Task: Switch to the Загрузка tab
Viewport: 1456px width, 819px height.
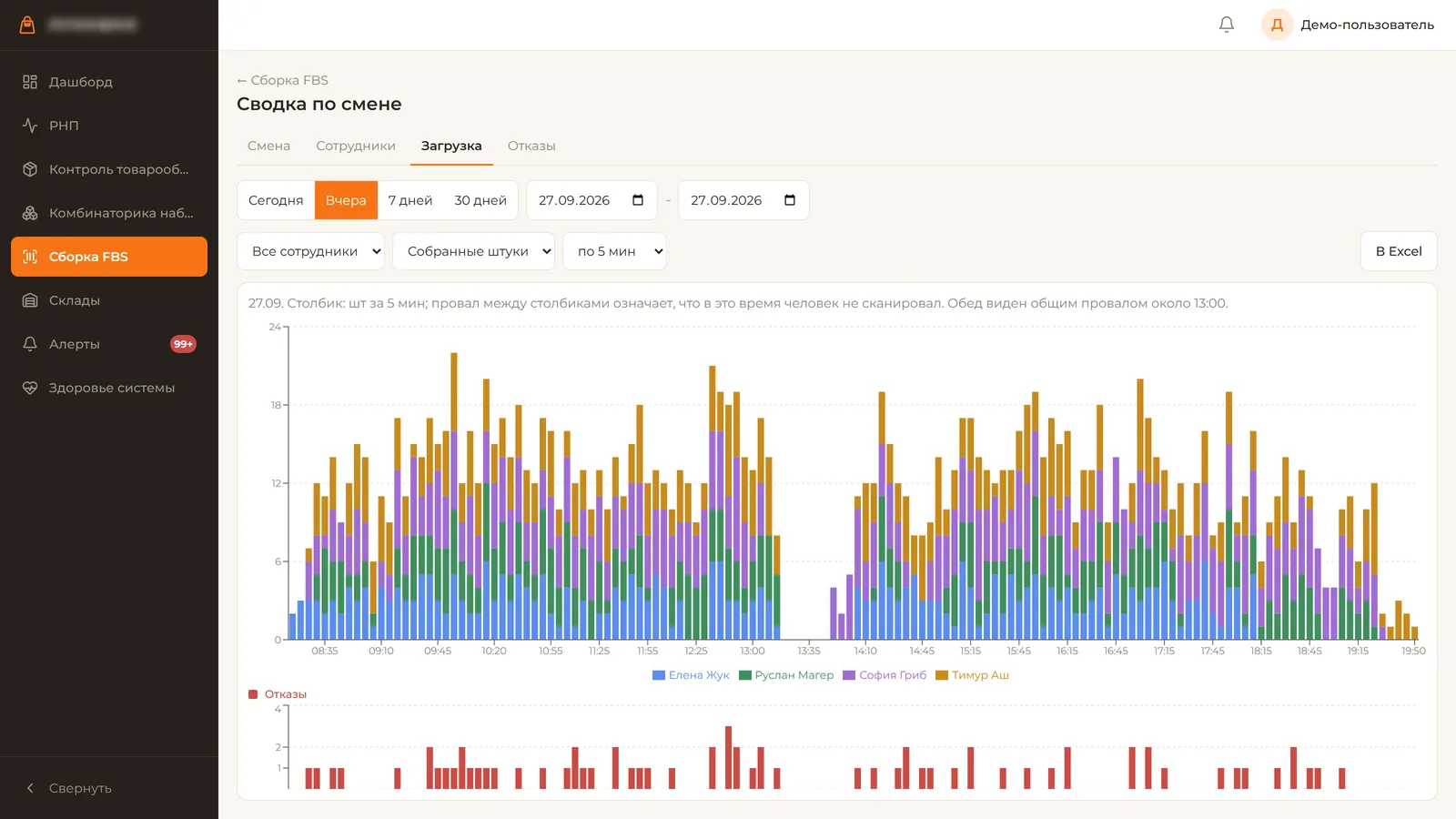Action: 451,146
